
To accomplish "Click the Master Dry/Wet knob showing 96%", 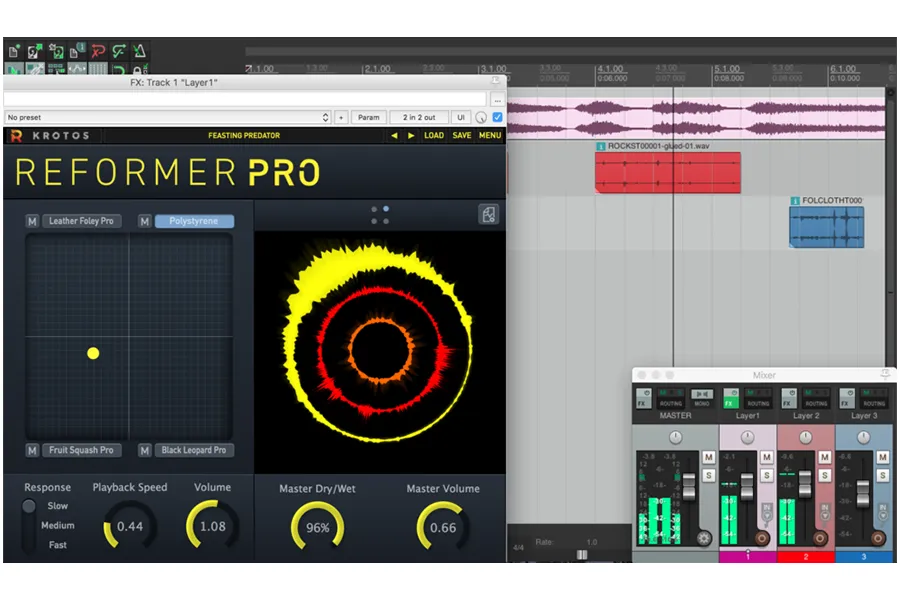I will [x=317, y=528].
